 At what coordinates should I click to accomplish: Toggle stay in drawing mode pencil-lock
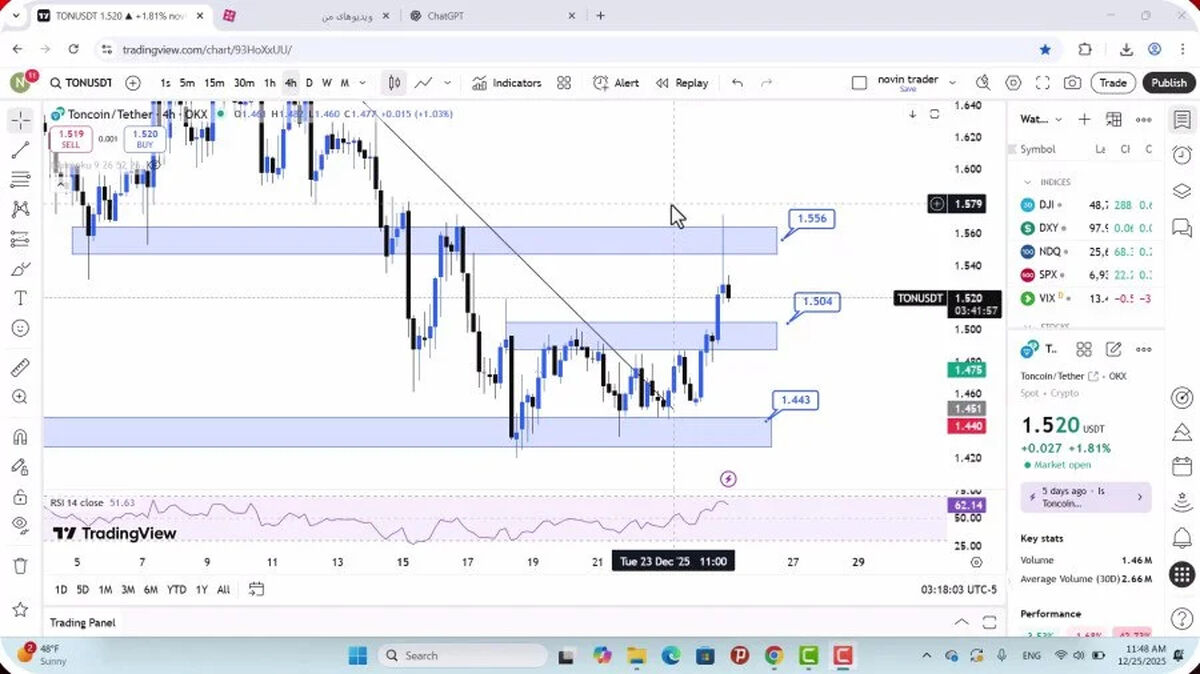pyautogui.click(x=20, y=466)
